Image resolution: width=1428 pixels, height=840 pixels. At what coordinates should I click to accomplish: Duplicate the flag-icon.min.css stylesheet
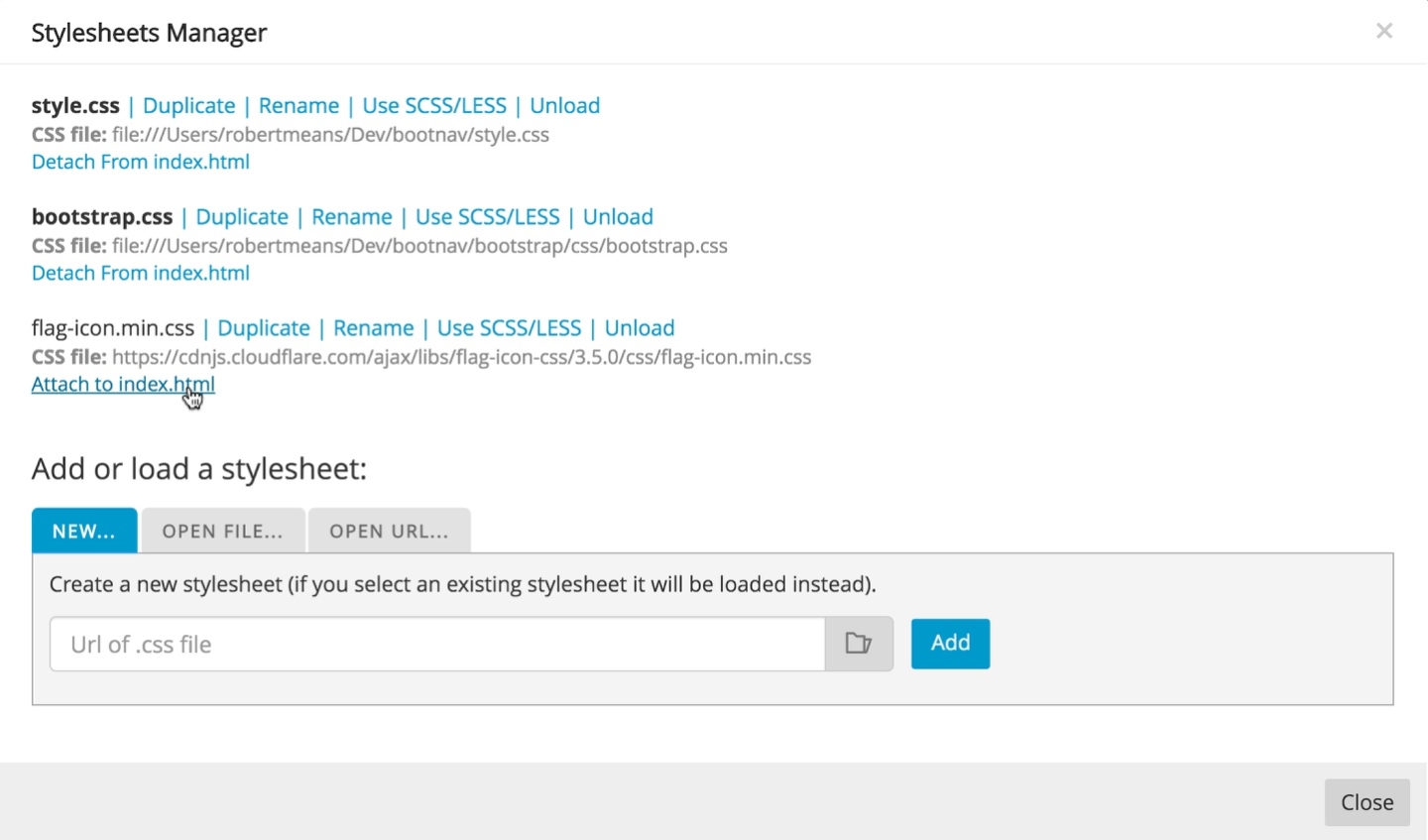pyautogui.click(x=264, y=327)
